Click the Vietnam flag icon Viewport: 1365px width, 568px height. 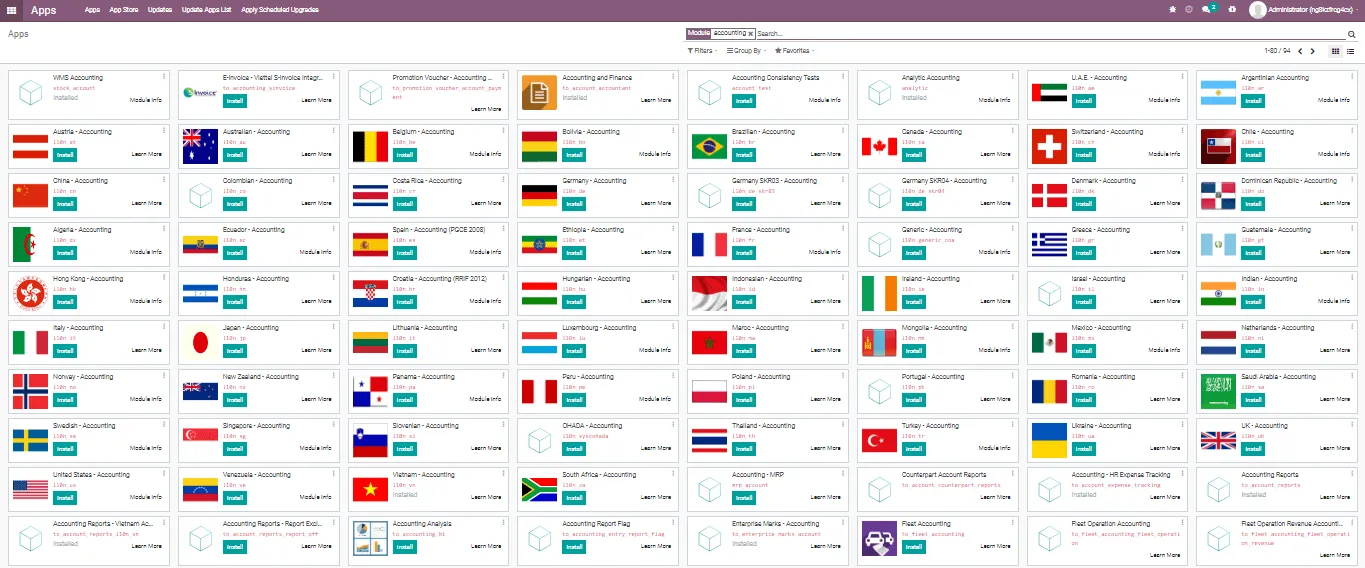(x=370, y=490)
